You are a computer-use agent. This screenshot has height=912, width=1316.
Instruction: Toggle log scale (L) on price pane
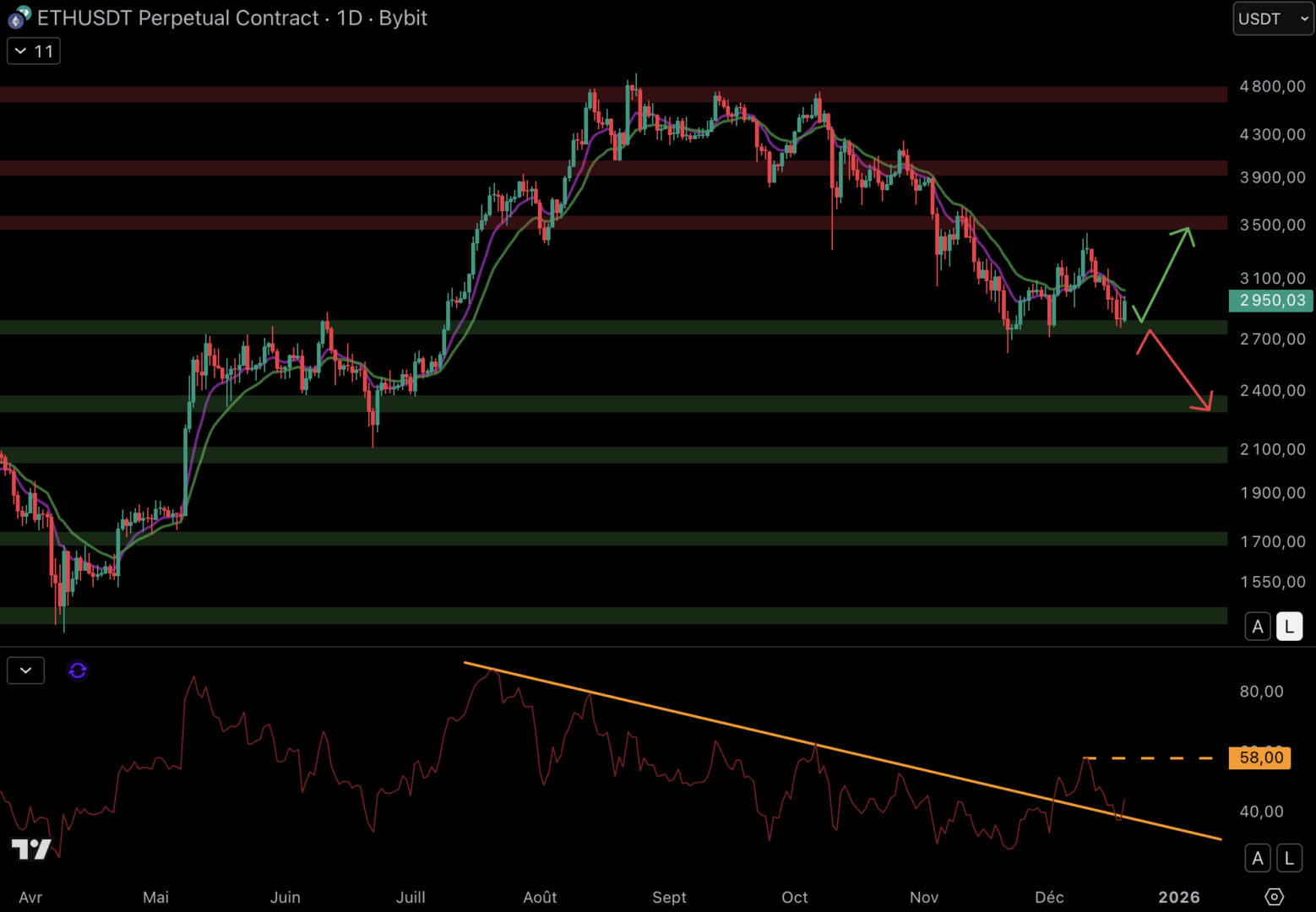[x=1289, y=627]
